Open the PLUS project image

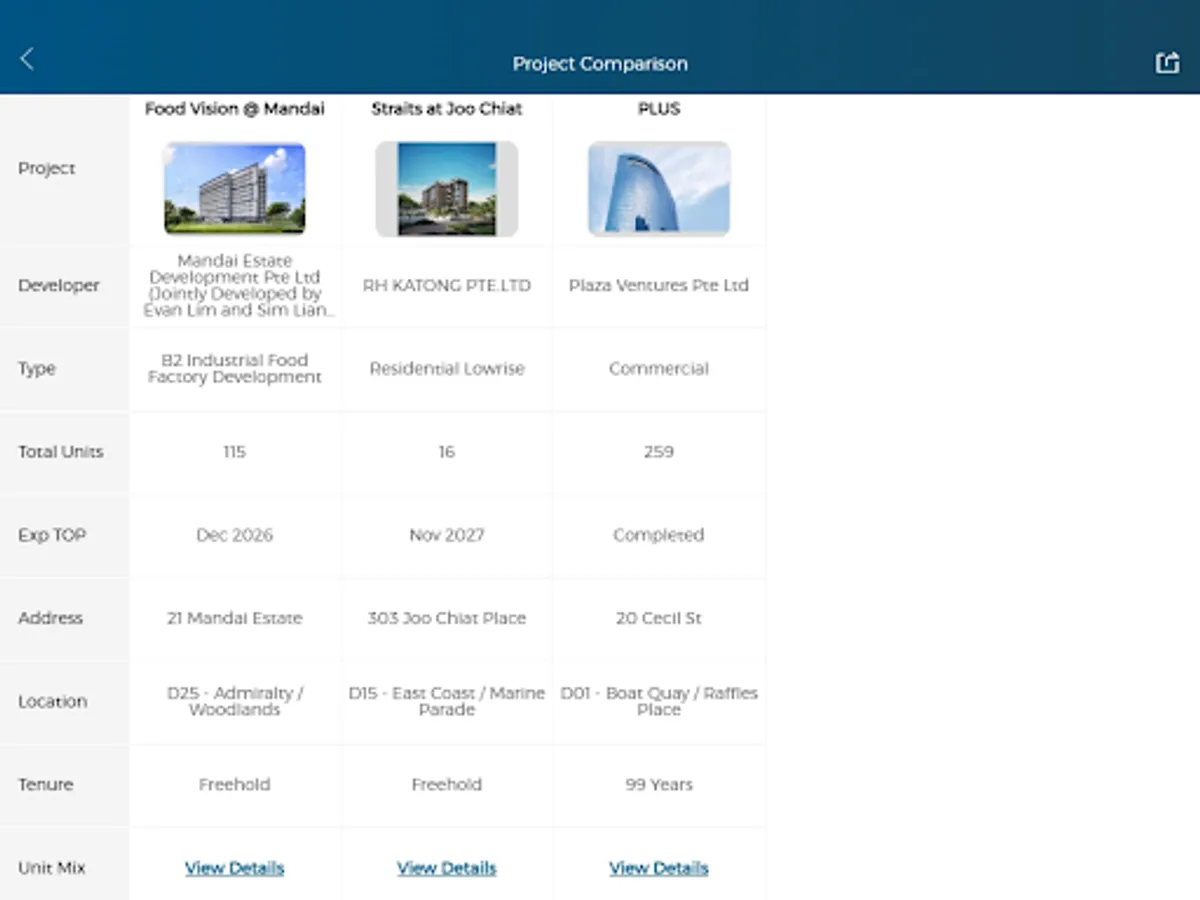coord(658,189)
